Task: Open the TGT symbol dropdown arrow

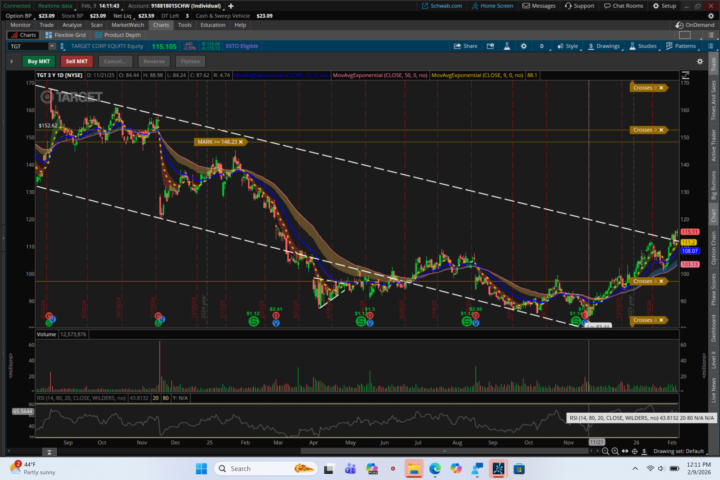Action: (x=51, y=46)
